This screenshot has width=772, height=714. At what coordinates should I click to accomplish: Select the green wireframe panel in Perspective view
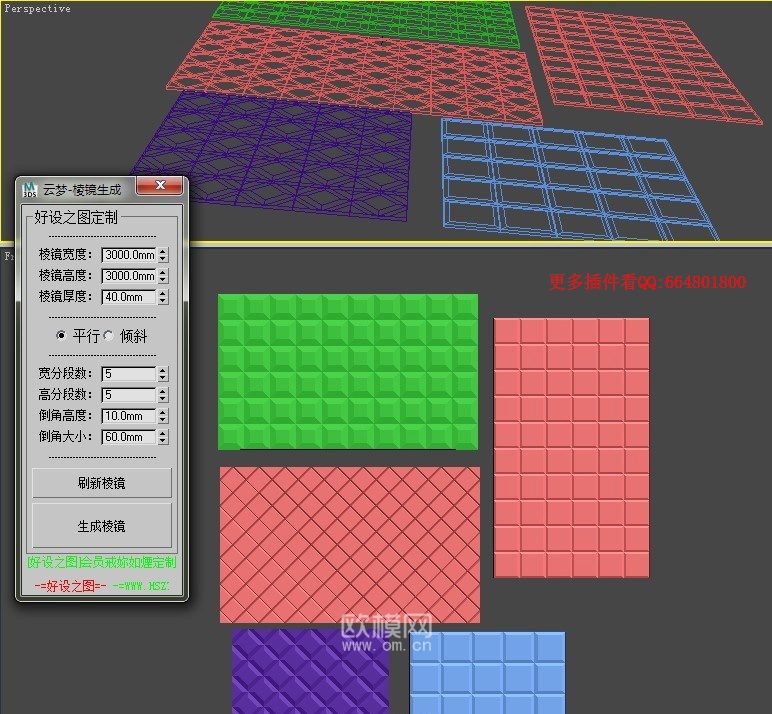(x=367, y=24)
